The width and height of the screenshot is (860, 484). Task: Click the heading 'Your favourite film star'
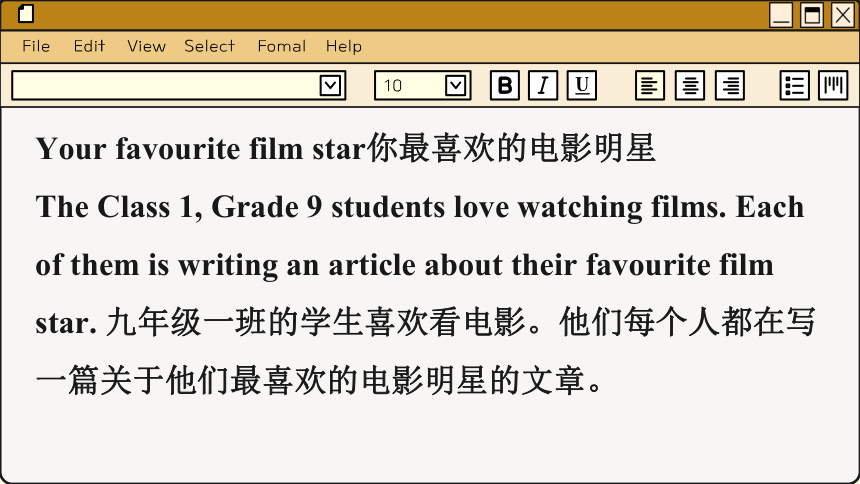(201, 149)
